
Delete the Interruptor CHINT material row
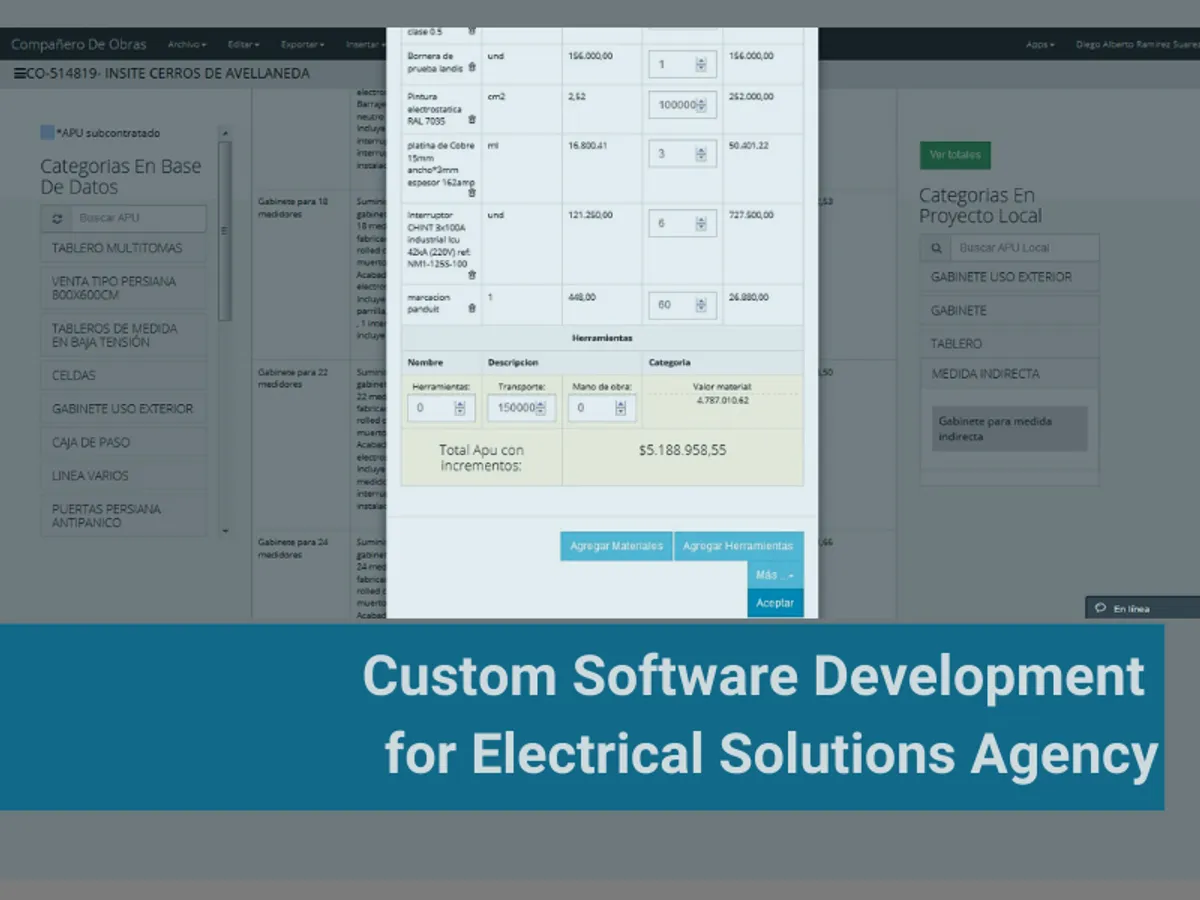472,274
